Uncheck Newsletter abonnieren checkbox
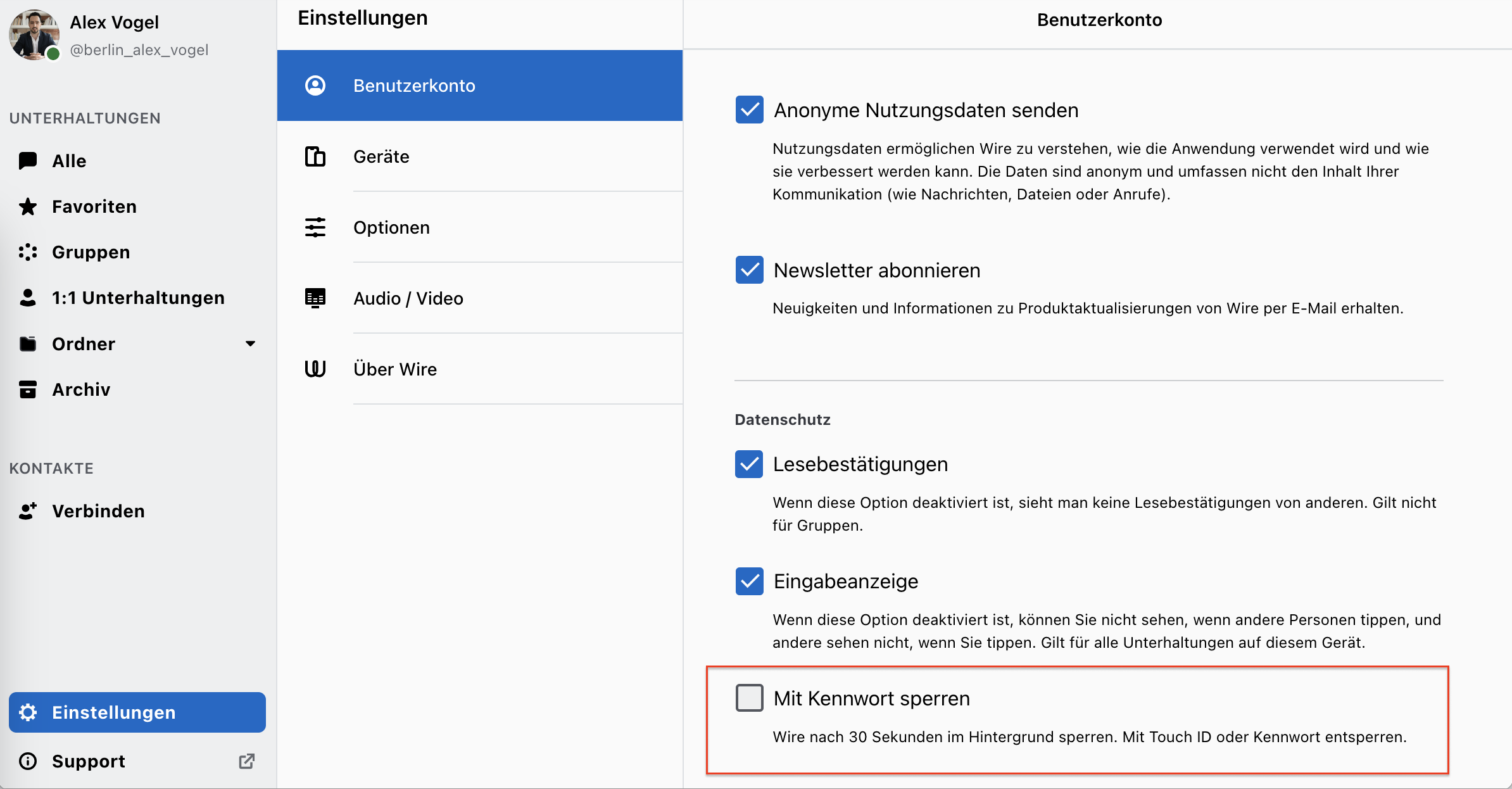The width and height of the screenshot is (1512, 789). click(x=750, y=270)
